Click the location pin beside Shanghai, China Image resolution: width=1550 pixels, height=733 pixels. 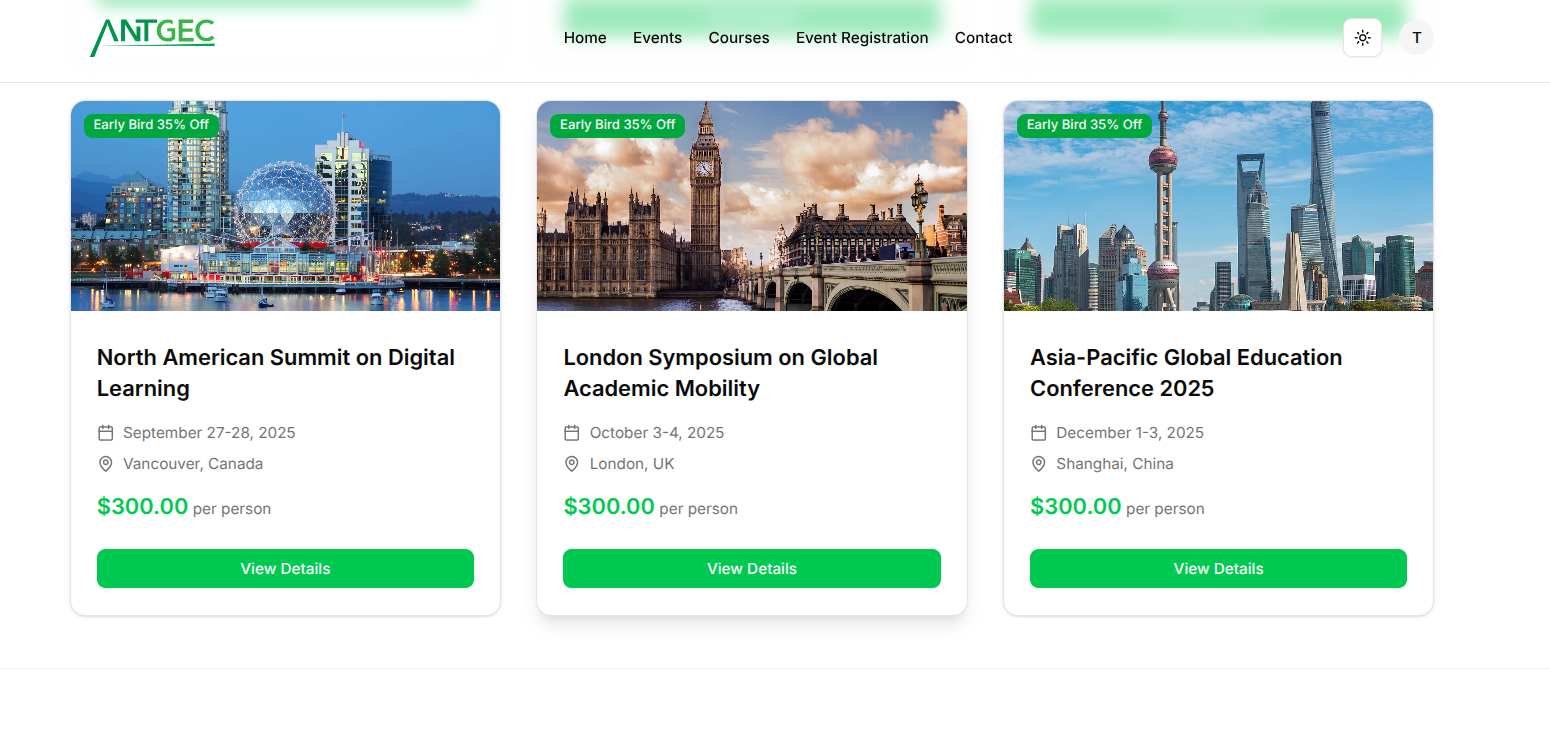point(1037,463)
